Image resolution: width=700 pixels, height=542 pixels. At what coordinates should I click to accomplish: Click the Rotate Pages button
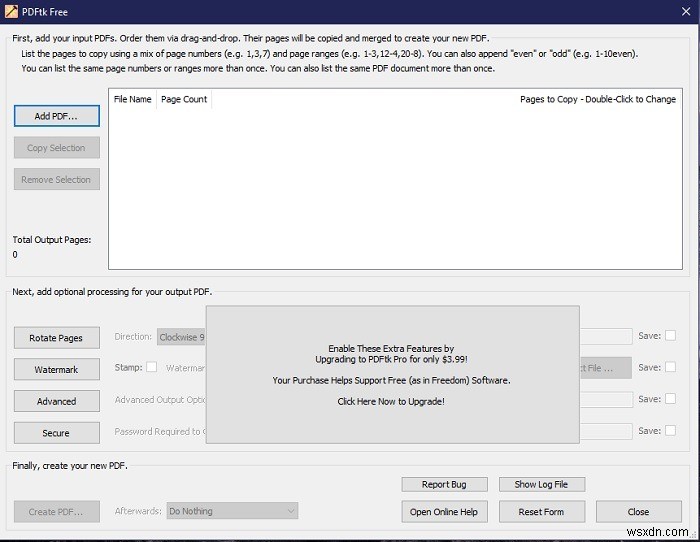pyautogui.click(x=56, y=338)
